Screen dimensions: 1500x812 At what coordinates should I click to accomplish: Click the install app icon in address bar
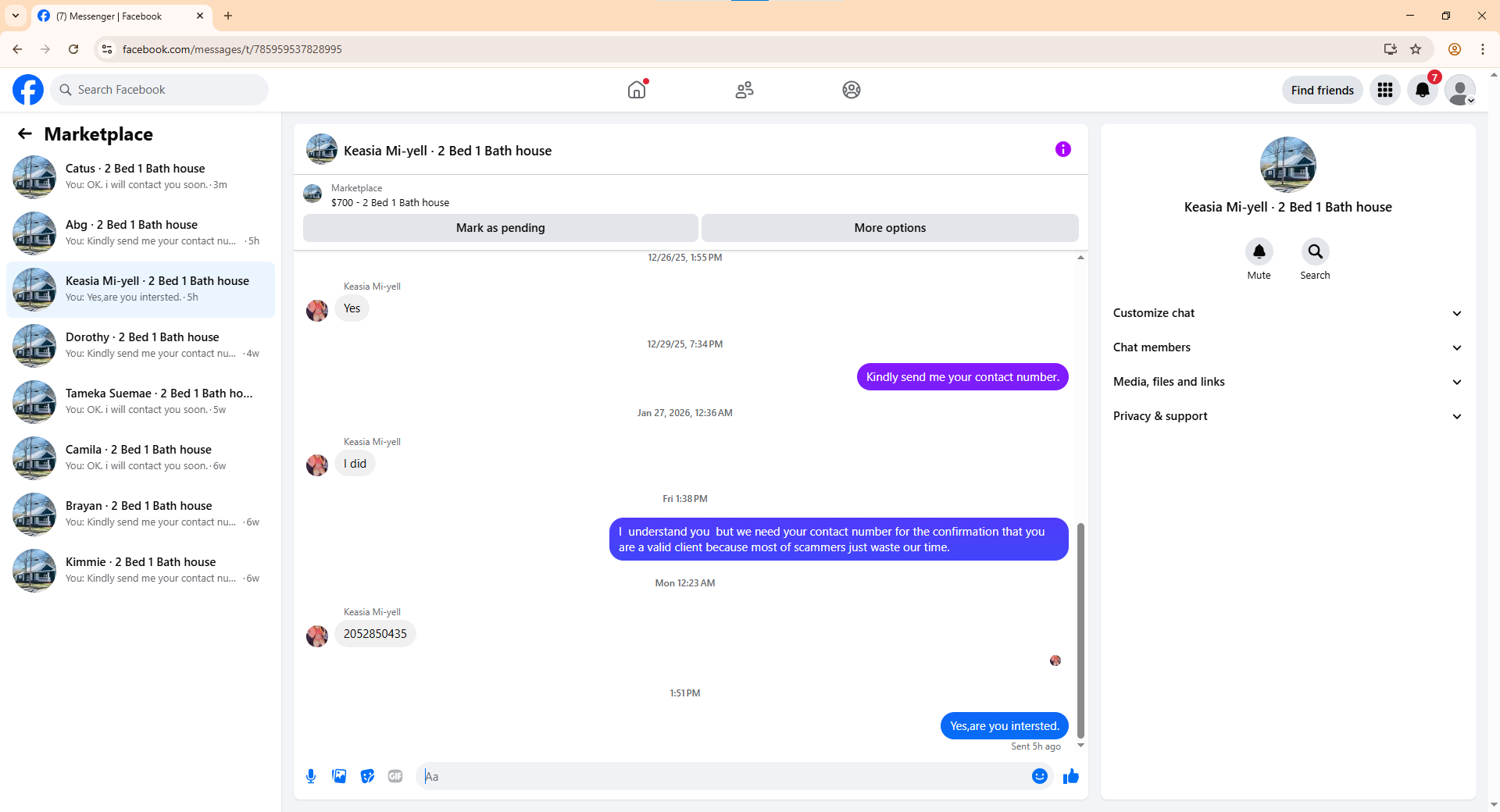point(1390,49)
